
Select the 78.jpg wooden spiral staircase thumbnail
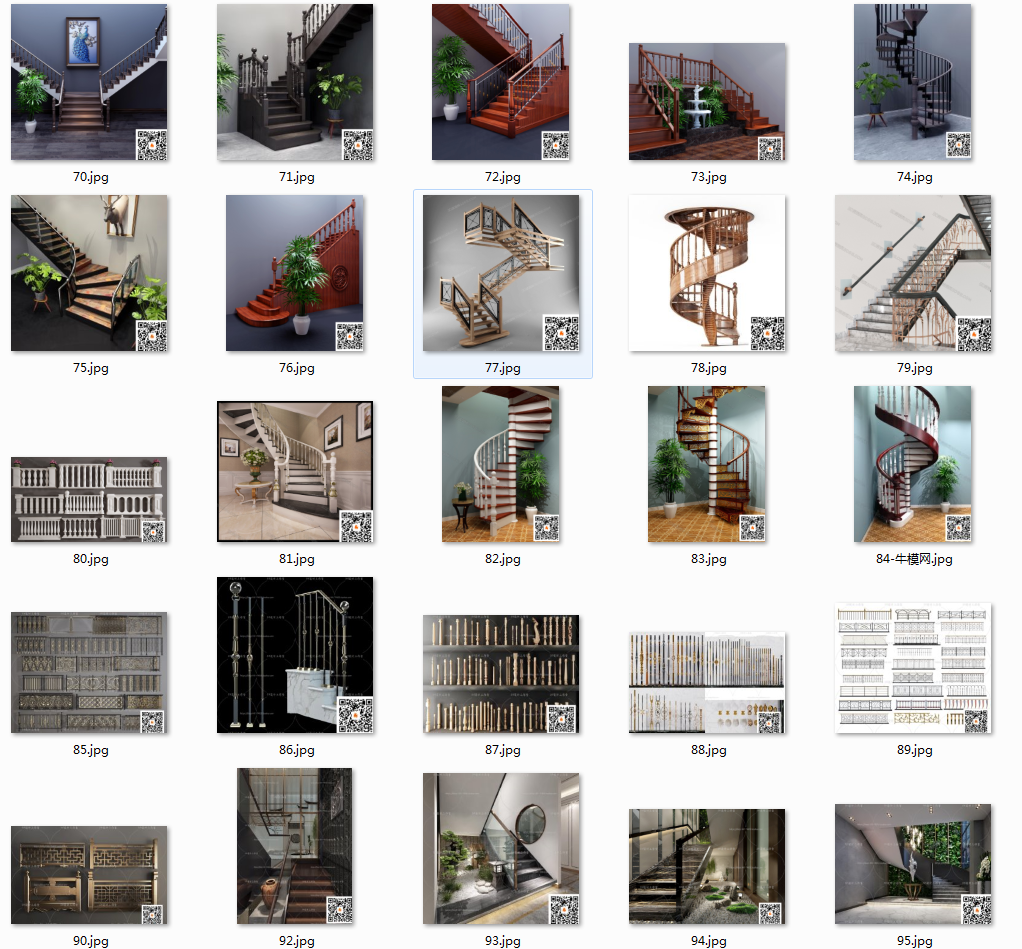707,273
